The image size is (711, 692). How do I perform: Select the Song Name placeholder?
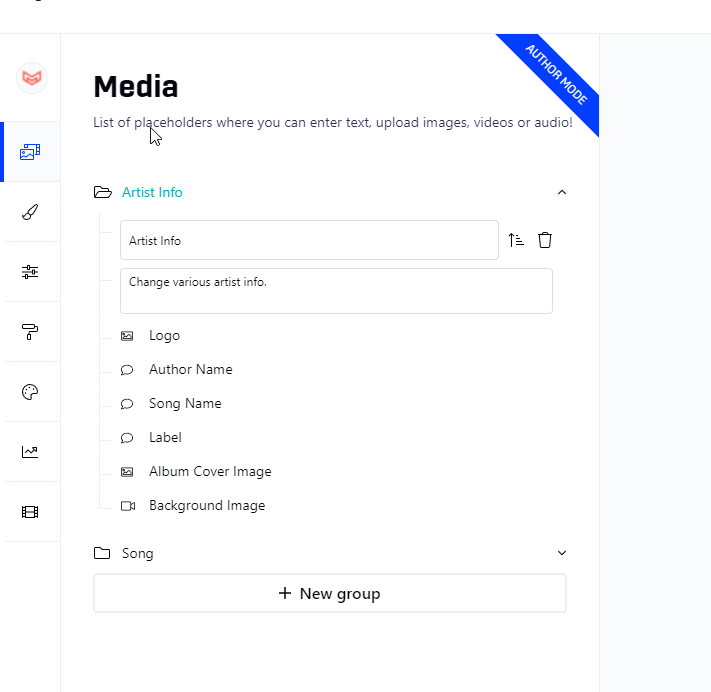pos(185,404)
